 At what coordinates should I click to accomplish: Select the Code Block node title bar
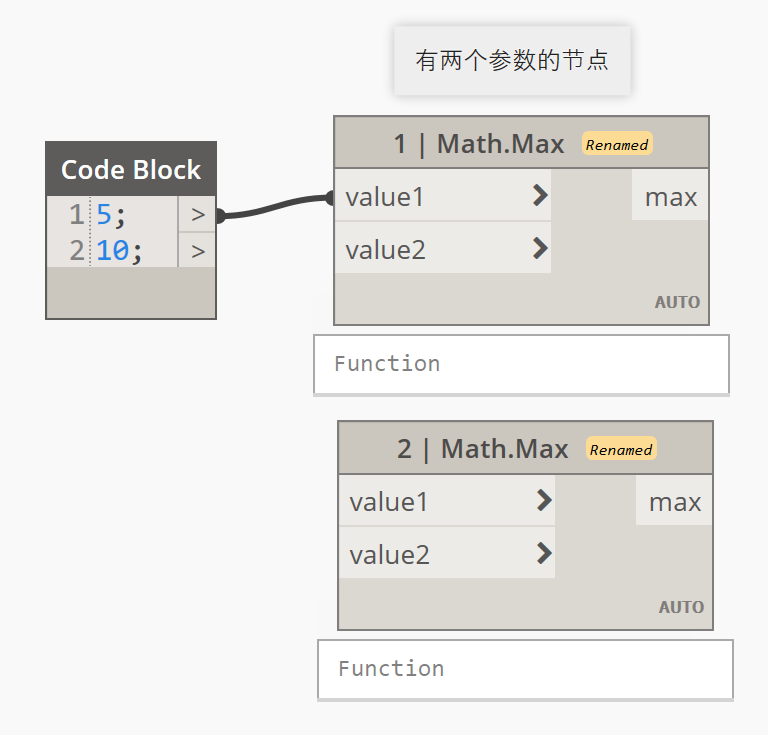click(131, 169)
